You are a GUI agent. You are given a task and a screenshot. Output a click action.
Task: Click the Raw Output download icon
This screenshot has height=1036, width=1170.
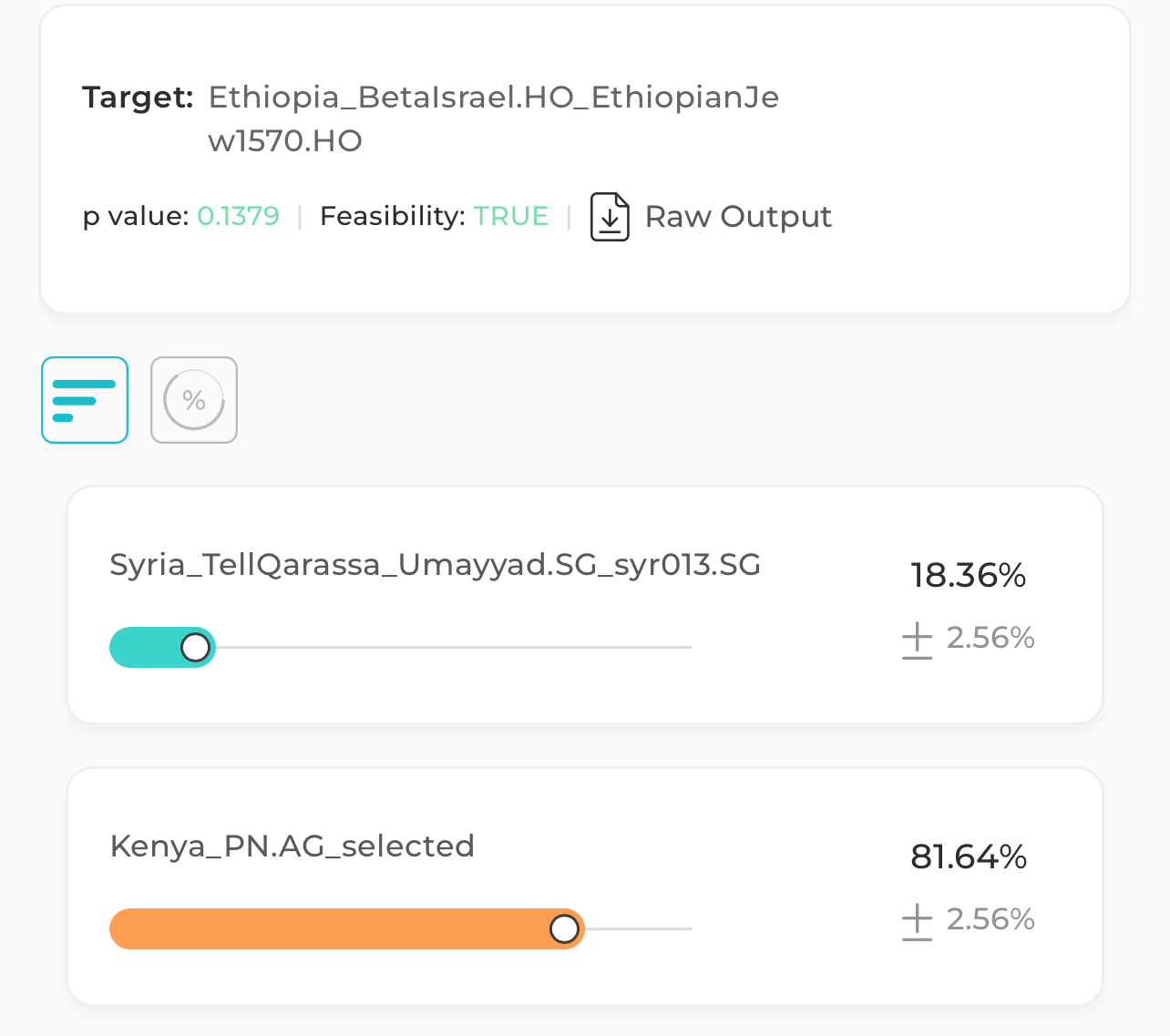[610, 217]
